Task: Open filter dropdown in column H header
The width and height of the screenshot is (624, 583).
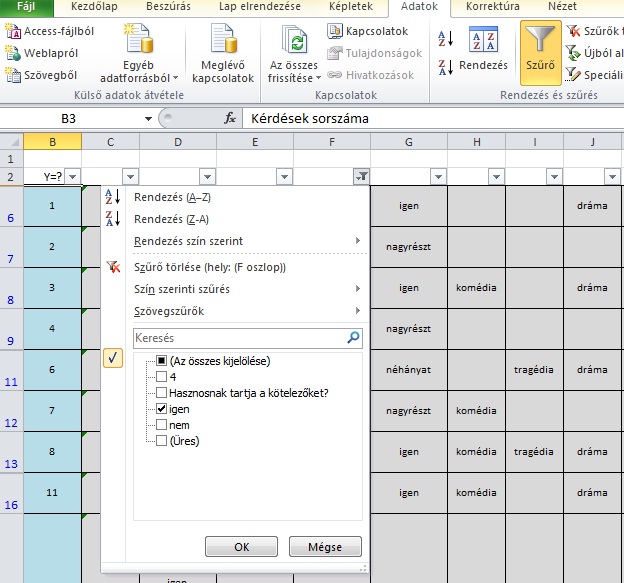Action: pos(496,177)
